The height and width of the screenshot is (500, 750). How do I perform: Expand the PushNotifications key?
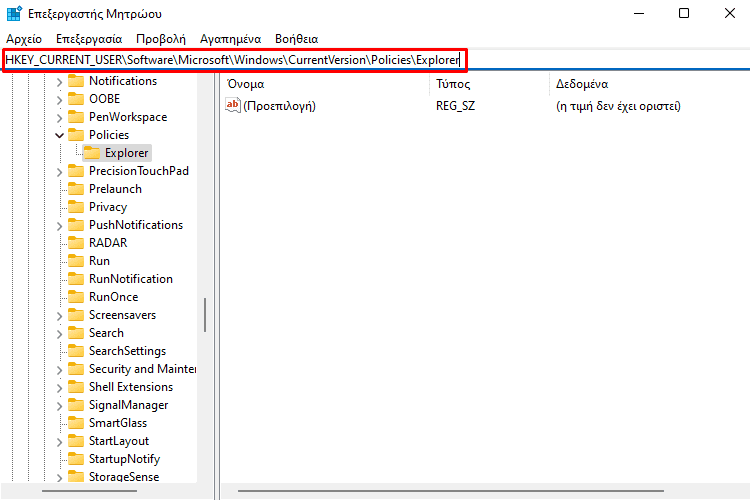[x=59, y=226]
